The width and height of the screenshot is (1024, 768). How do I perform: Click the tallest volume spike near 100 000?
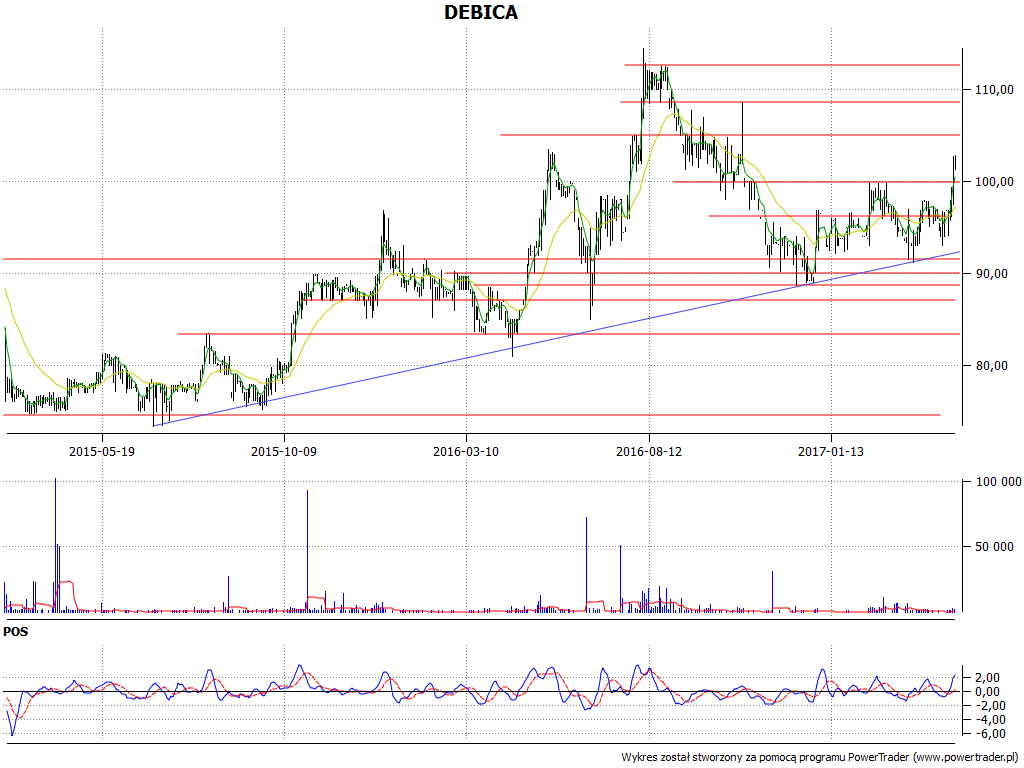coord(56,545)
